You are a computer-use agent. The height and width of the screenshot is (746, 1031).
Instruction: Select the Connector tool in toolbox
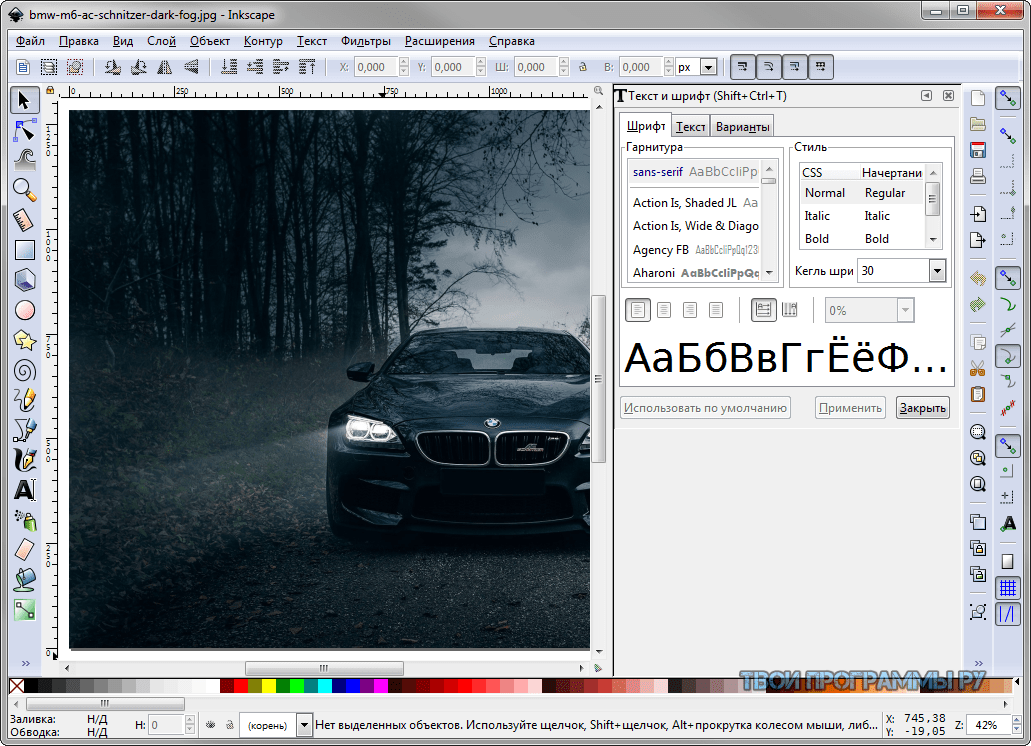[24, 610]
